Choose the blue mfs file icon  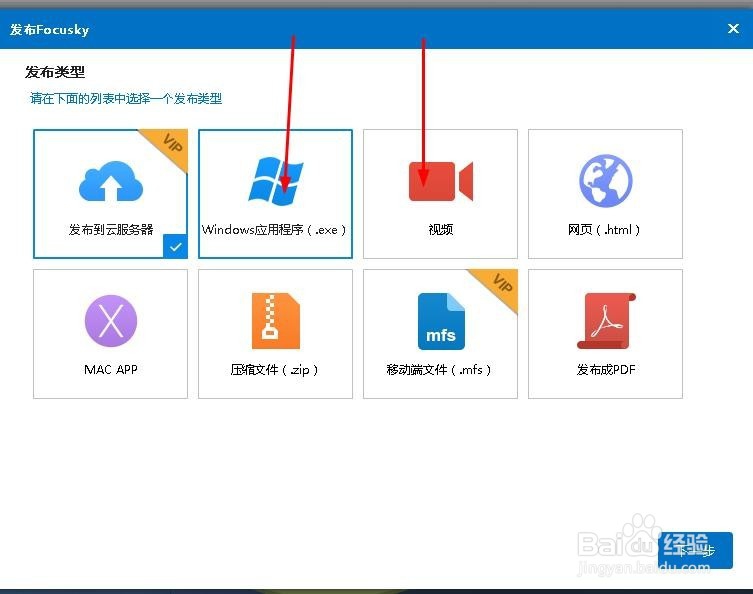(x=440, y=322)
